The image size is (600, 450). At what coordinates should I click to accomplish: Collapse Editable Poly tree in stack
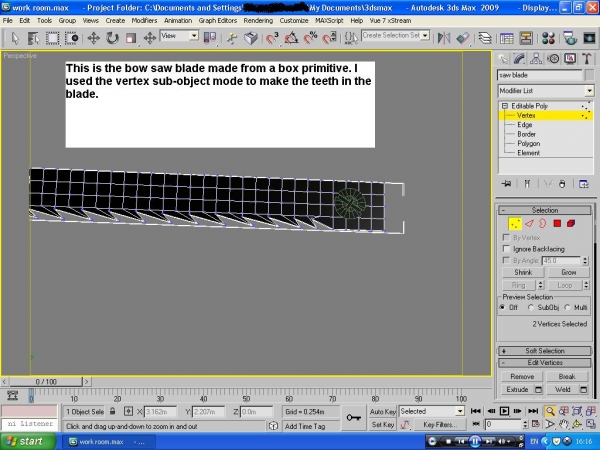tap(505, 106)
